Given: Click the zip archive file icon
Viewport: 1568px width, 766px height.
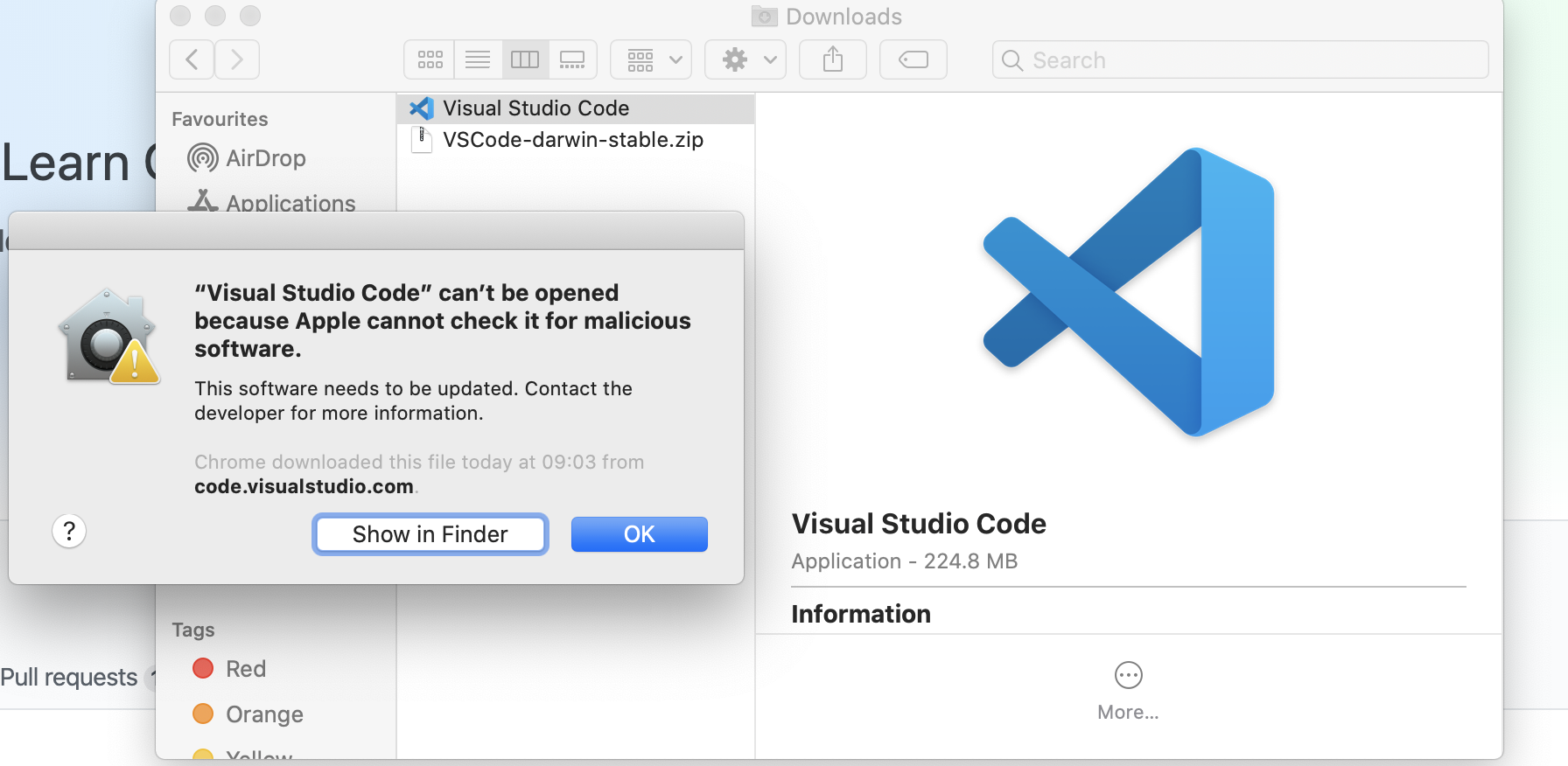Looking at the screenshot, I should 422,140.
